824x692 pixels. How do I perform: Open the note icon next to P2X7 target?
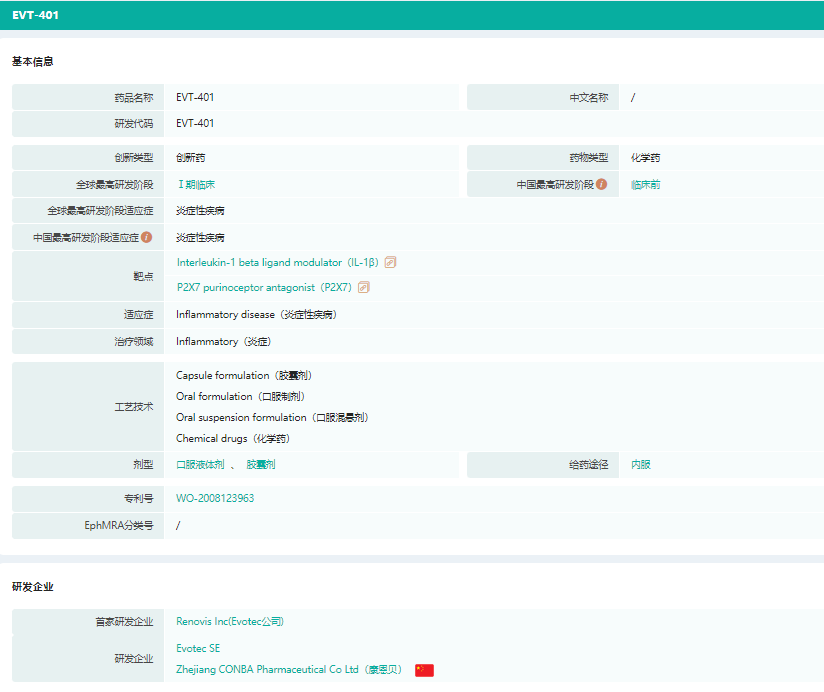(x=364, y=288)
